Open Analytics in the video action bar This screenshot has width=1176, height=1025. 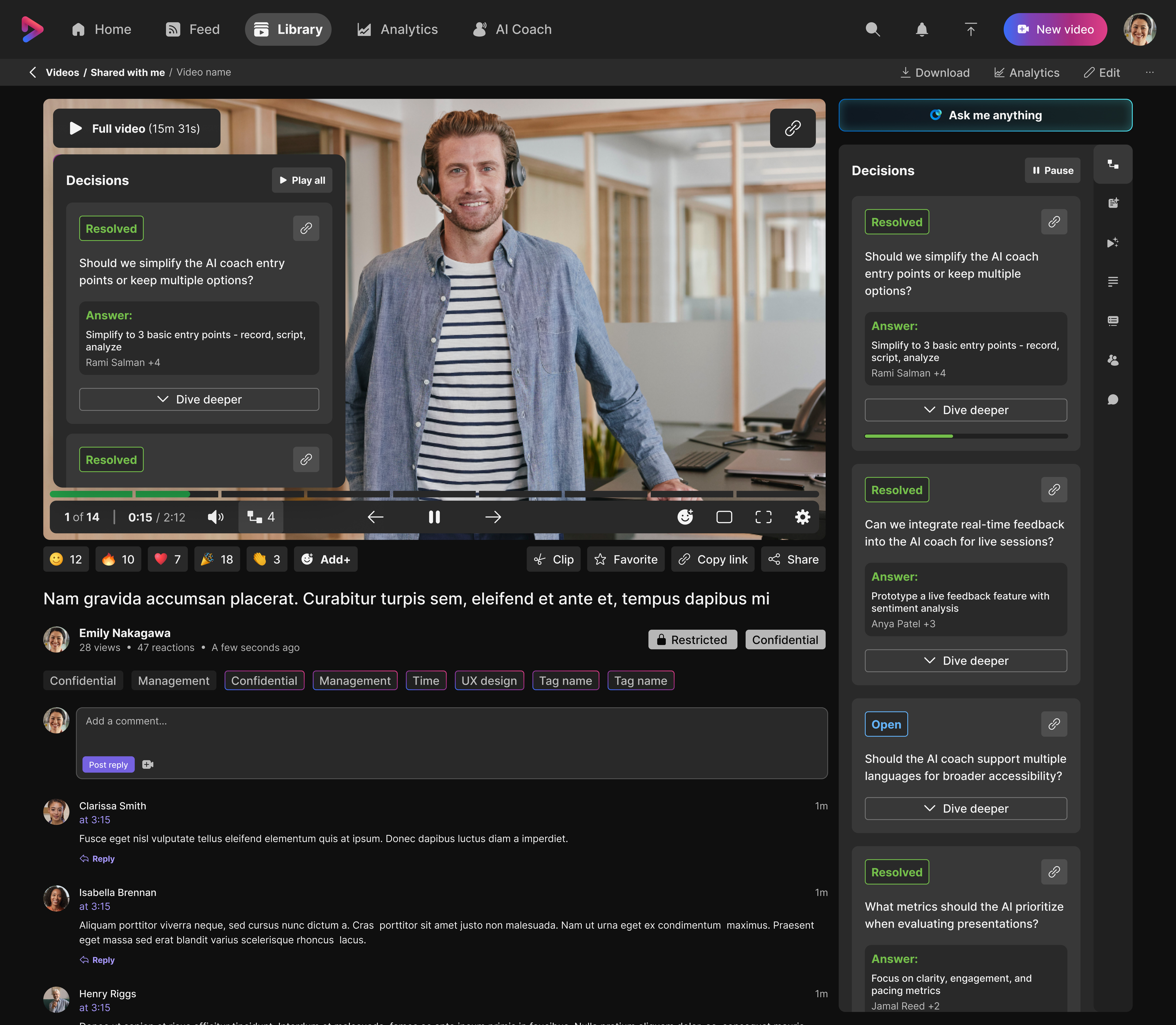coord(1027,73)
